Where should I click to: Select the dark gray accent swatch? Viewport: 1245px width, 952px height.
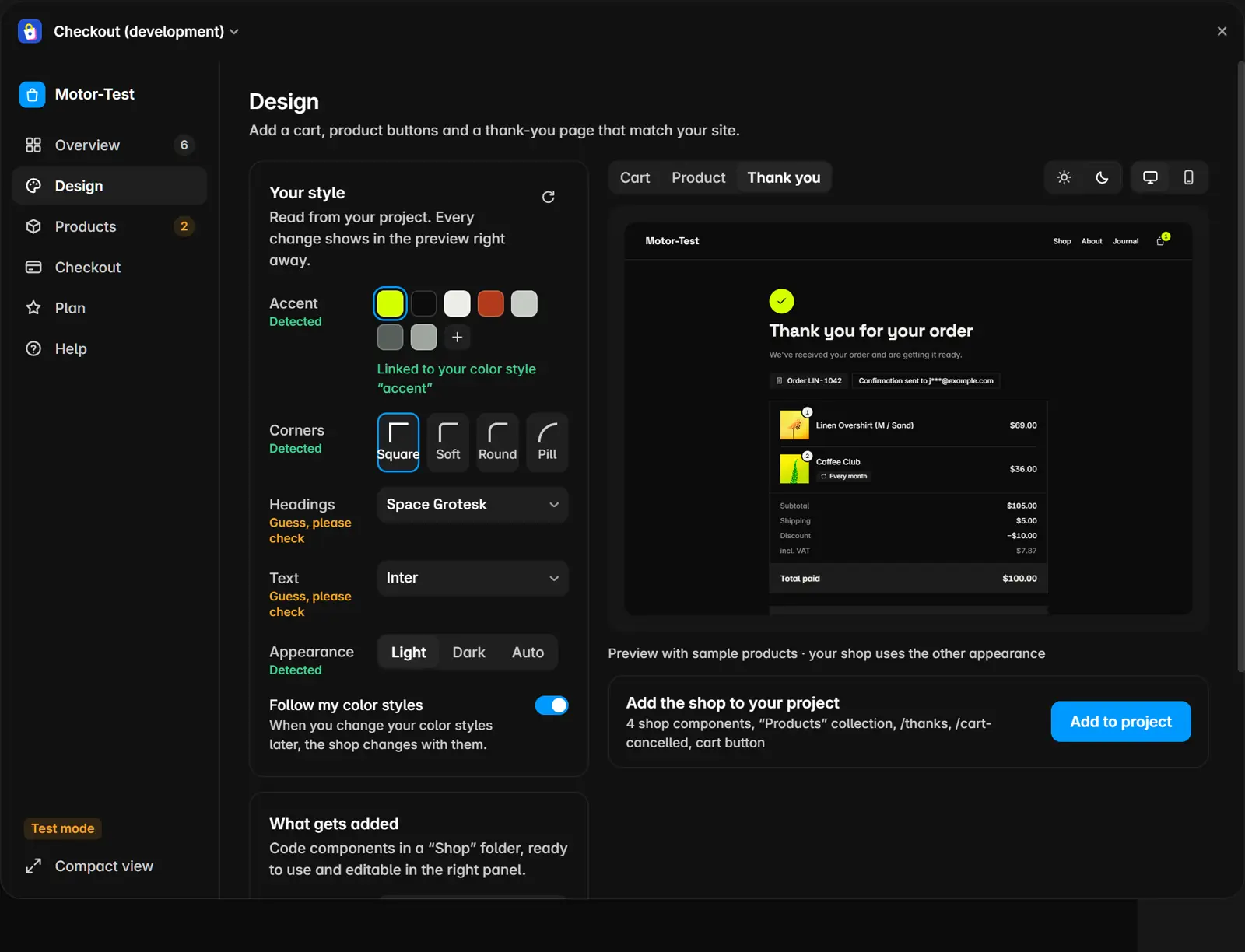tap(391, 338)
